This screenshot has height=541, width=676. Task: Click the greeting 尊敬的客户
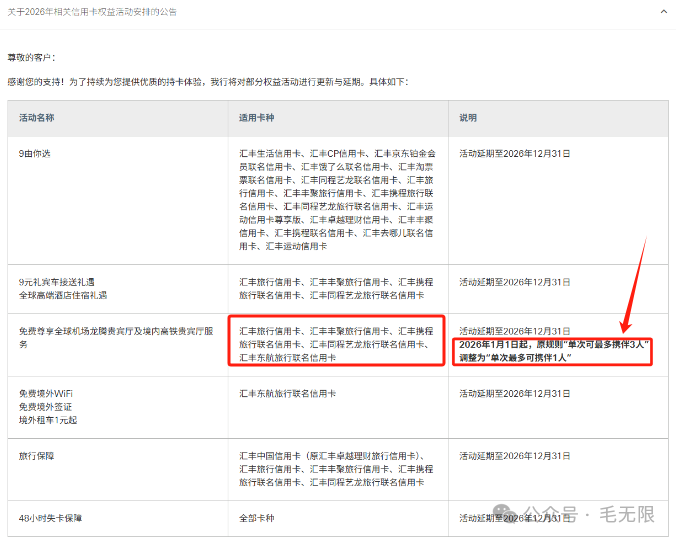[x=31, y=57]
